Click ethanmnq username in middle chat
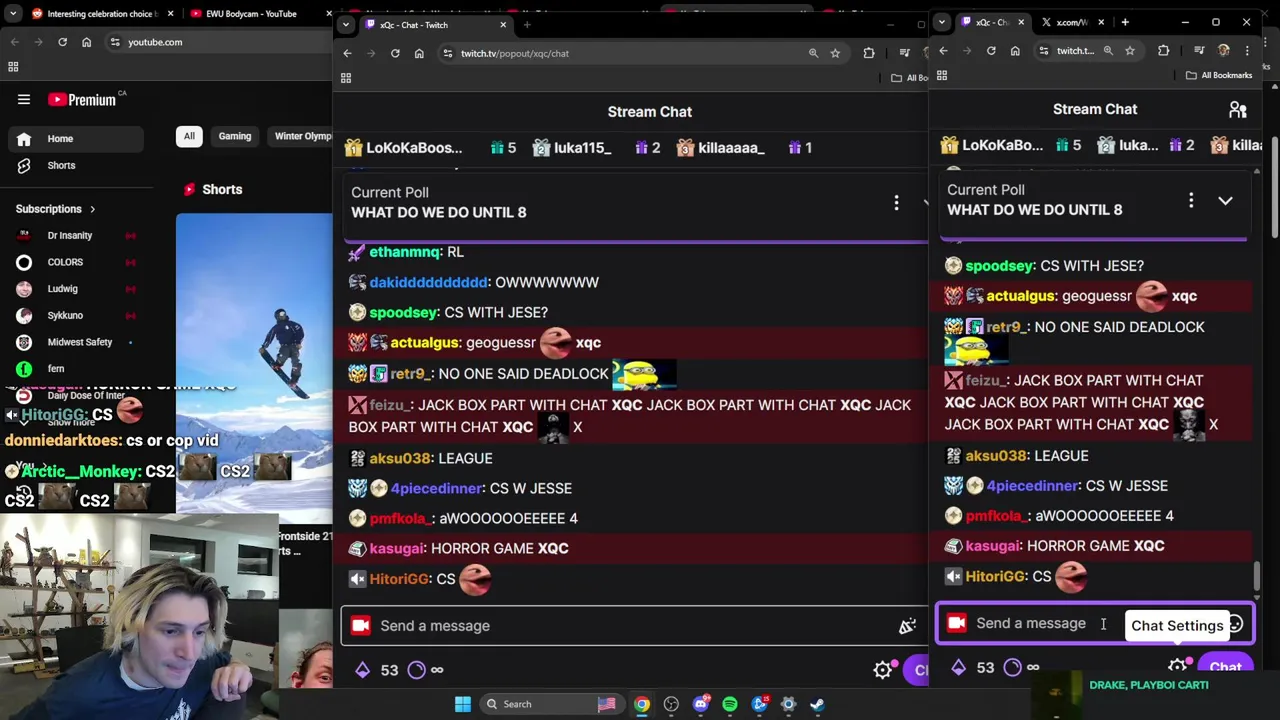This screenshot has height=720, width=1280. 405,252
